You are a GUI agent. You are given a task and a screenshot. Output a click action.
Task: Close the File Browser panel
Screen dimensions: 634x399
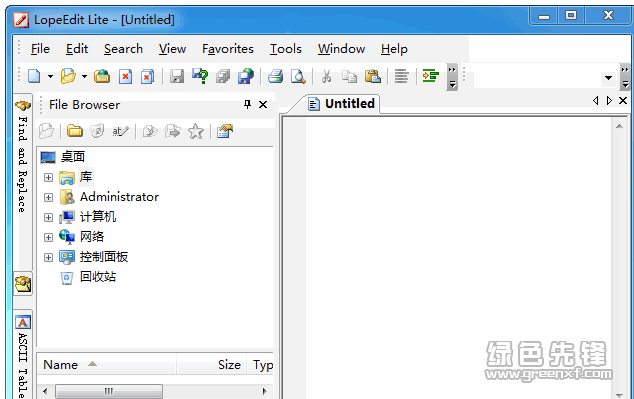point(263,105)
